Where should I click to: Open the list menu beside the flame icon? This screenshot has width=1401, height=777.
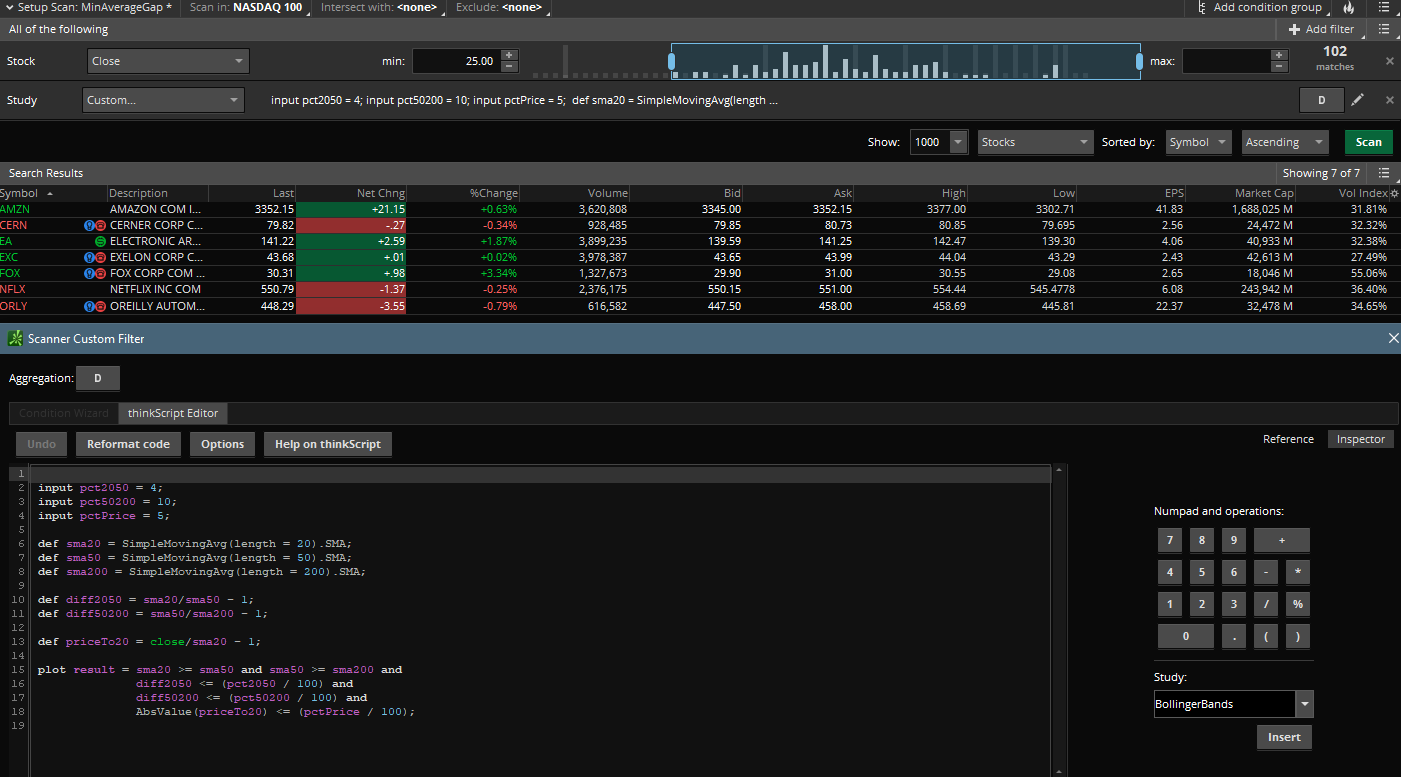(x=1383, y=7)
